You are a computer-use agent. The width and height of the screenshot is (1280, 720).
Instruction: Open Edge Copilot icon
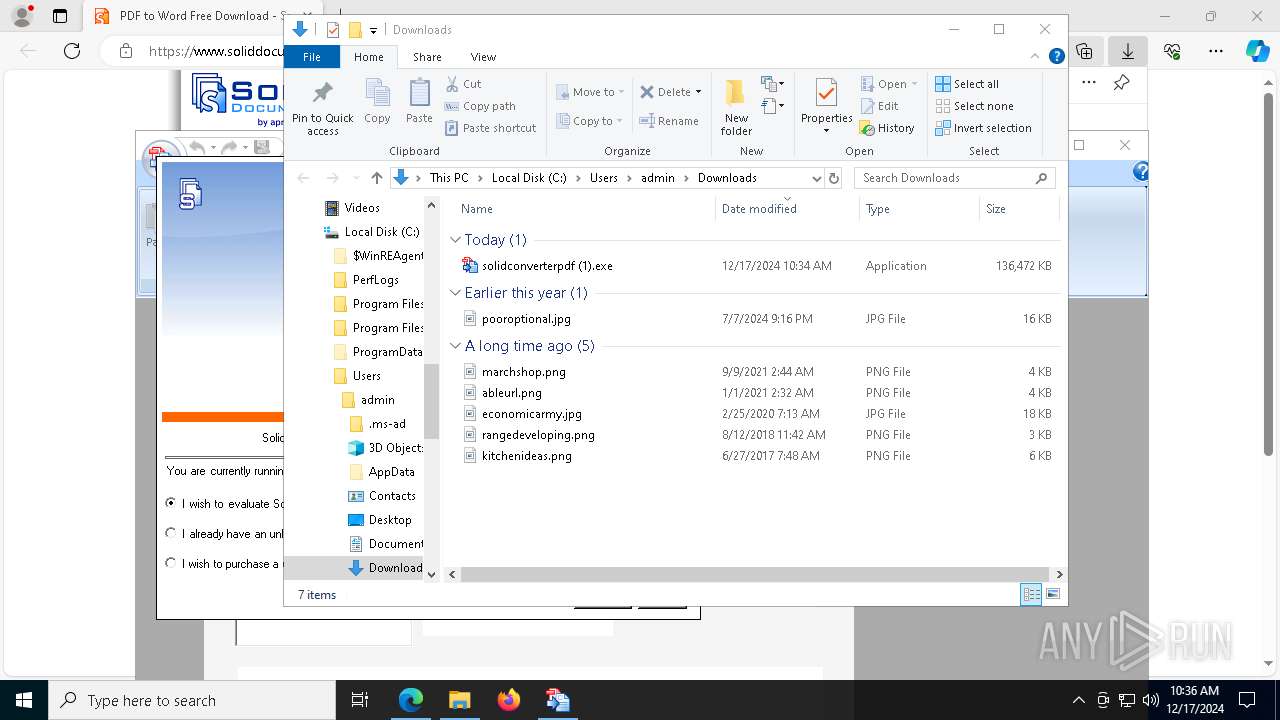pos(1257,51)
